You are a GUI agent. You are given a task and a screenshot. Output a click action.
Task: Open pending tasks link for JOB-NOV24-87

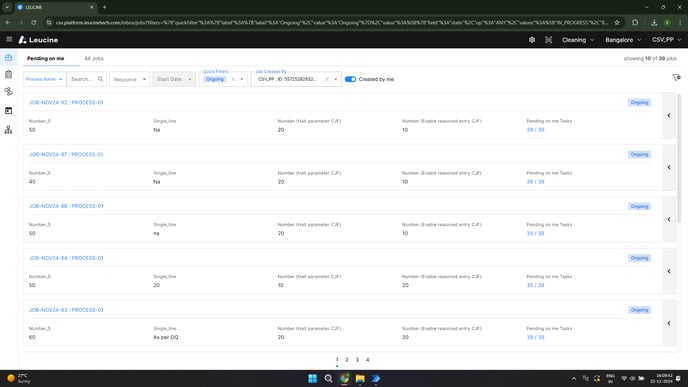pyautogui.click(x=535, y=182)
